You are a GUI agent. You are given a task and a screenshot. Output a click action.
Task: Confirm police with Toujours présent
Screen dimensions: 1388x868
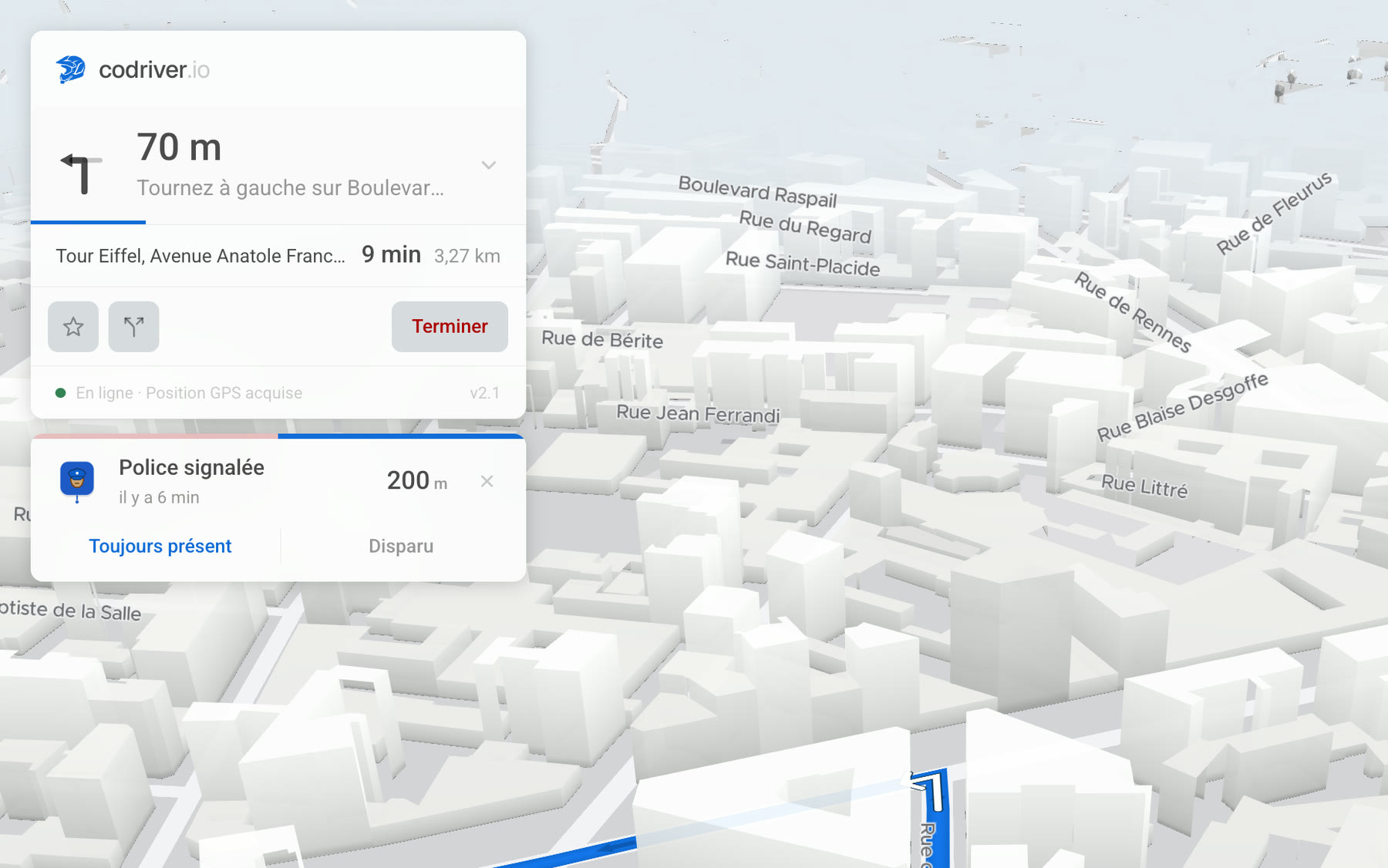(160, 546)
